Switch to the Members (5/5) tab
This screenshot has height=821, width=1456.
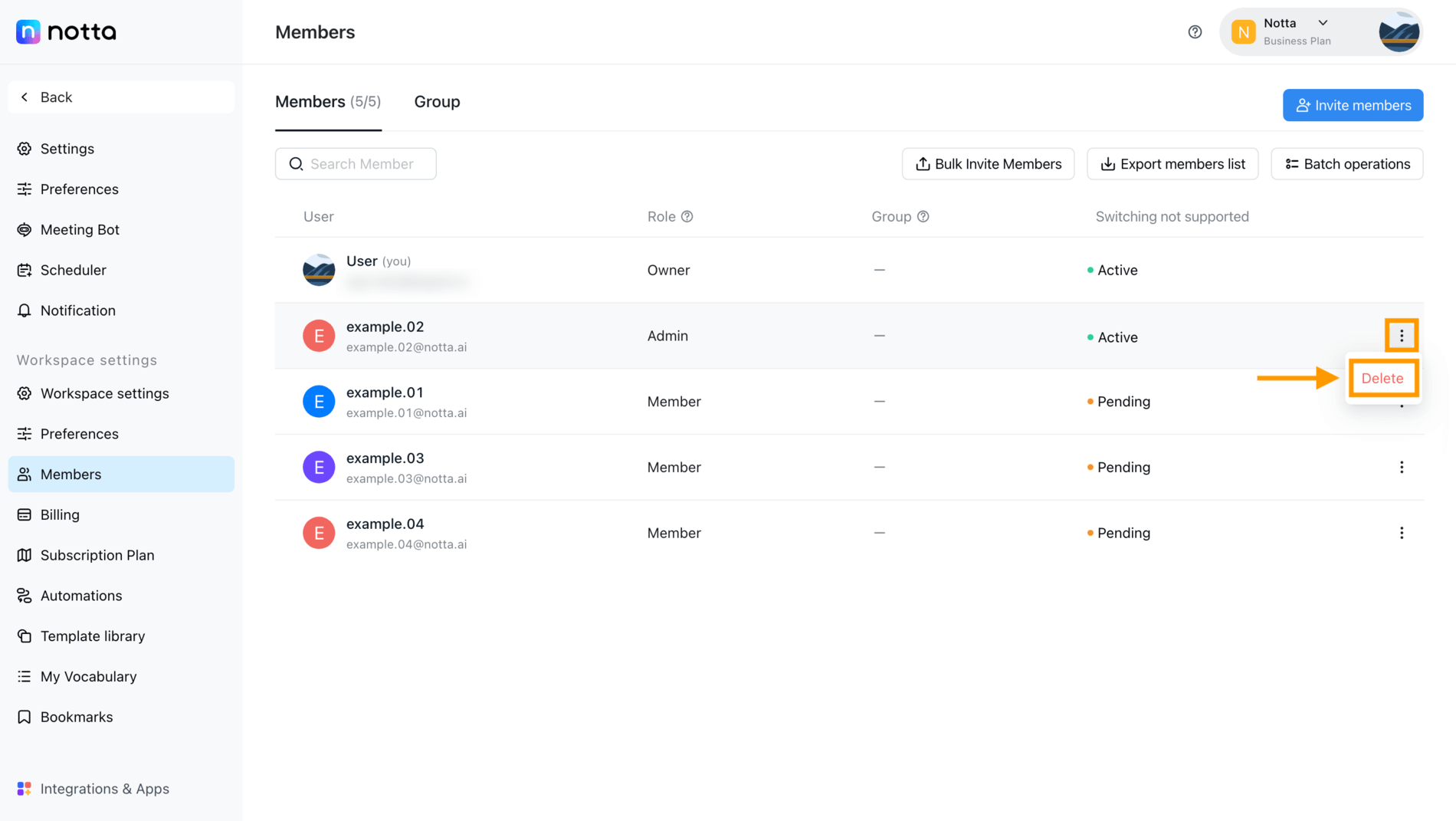(328, 102)
